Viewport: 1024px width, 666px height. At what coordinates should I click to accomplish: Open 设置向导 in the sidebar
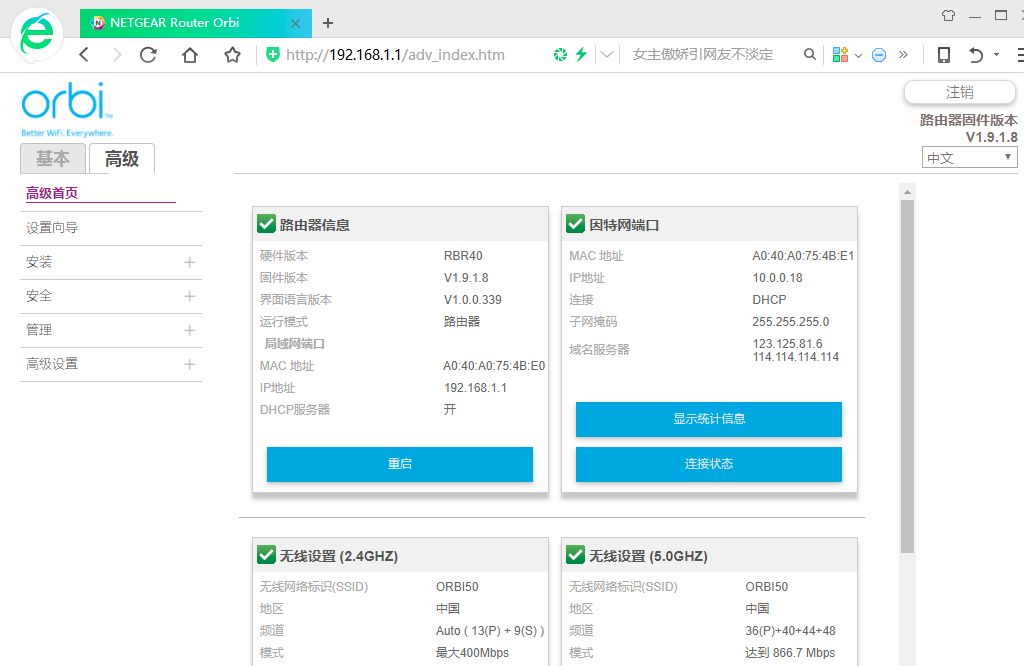pyautogui.click(x=52, y=227)
